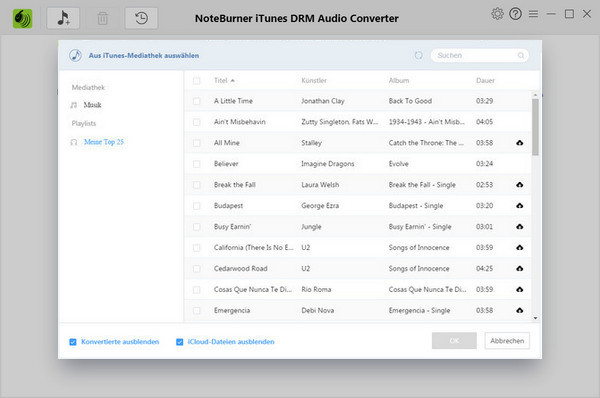Click cloud icon for Break the Fall
This screenshot has width=600, height=398.
point(519,185)
